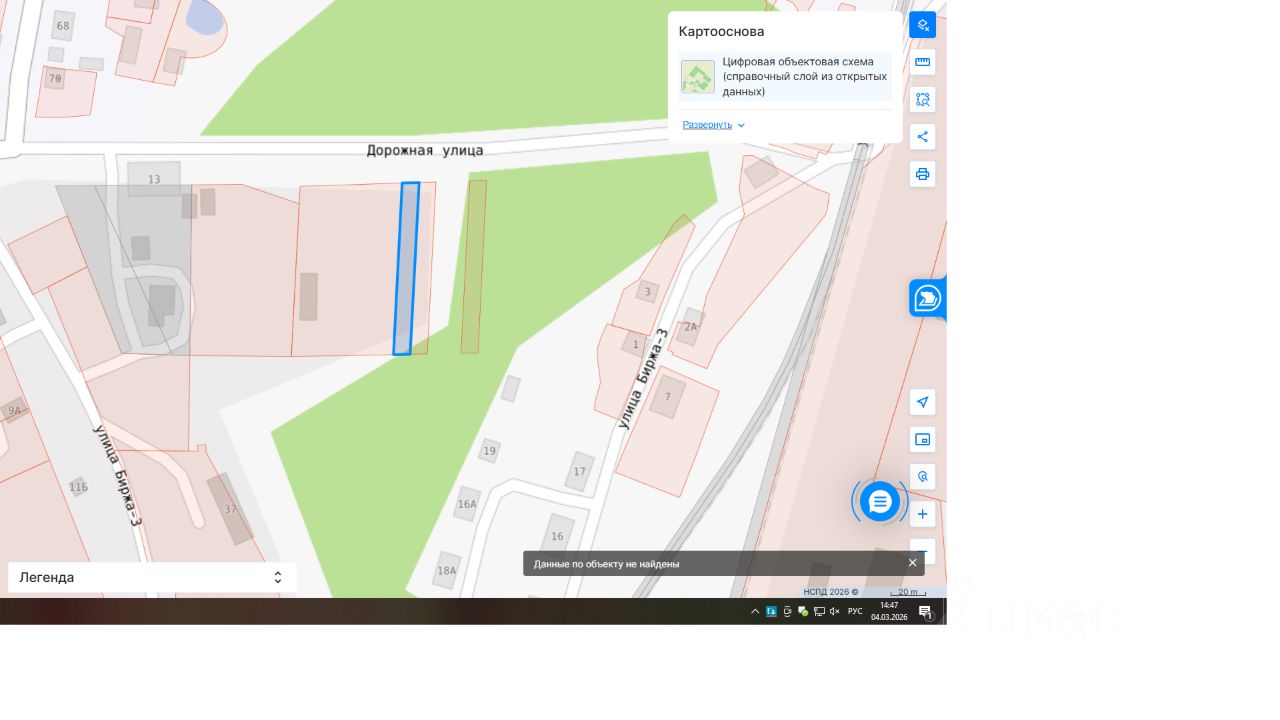Image resolution: width=1280 pixels, height=720 pixels.
Task: Click the blue square tray icon
Action: tap(771, 611)
